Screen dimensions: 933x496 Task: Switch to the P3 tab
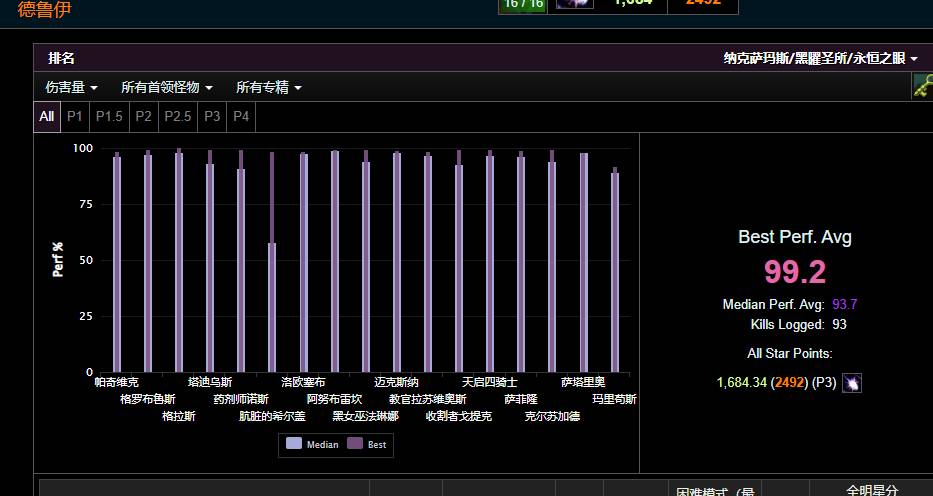pyautogui.click(x=212, y=117)
